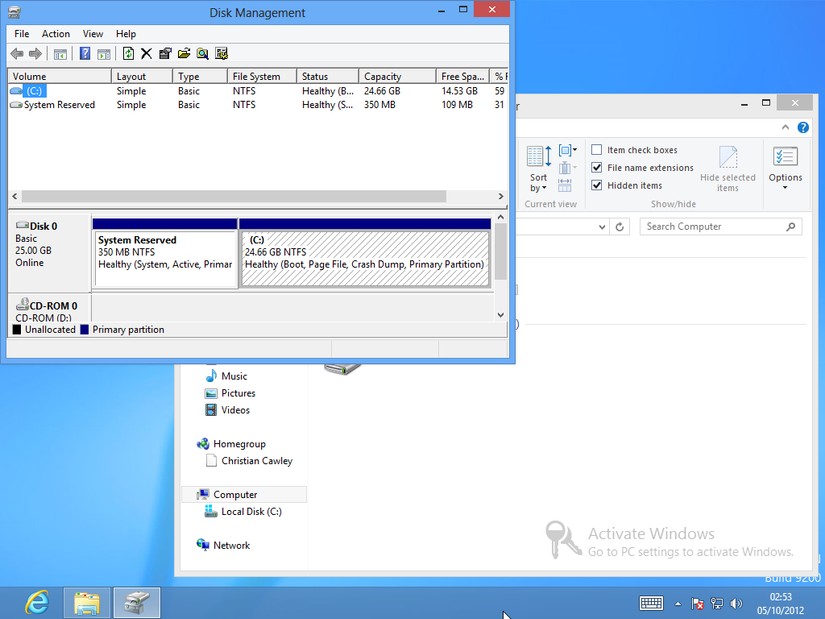Uncheck File name extensions
The image size is (825, 619).
click(597, 168)
